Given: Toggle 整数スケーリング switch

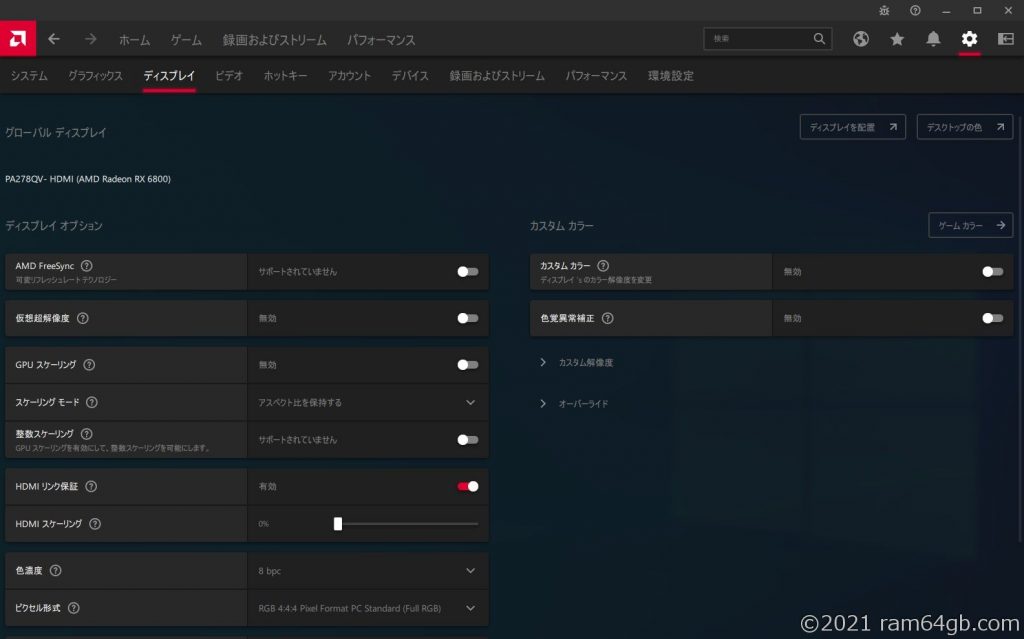Looking at the screenshot, I should pos(468,440).
